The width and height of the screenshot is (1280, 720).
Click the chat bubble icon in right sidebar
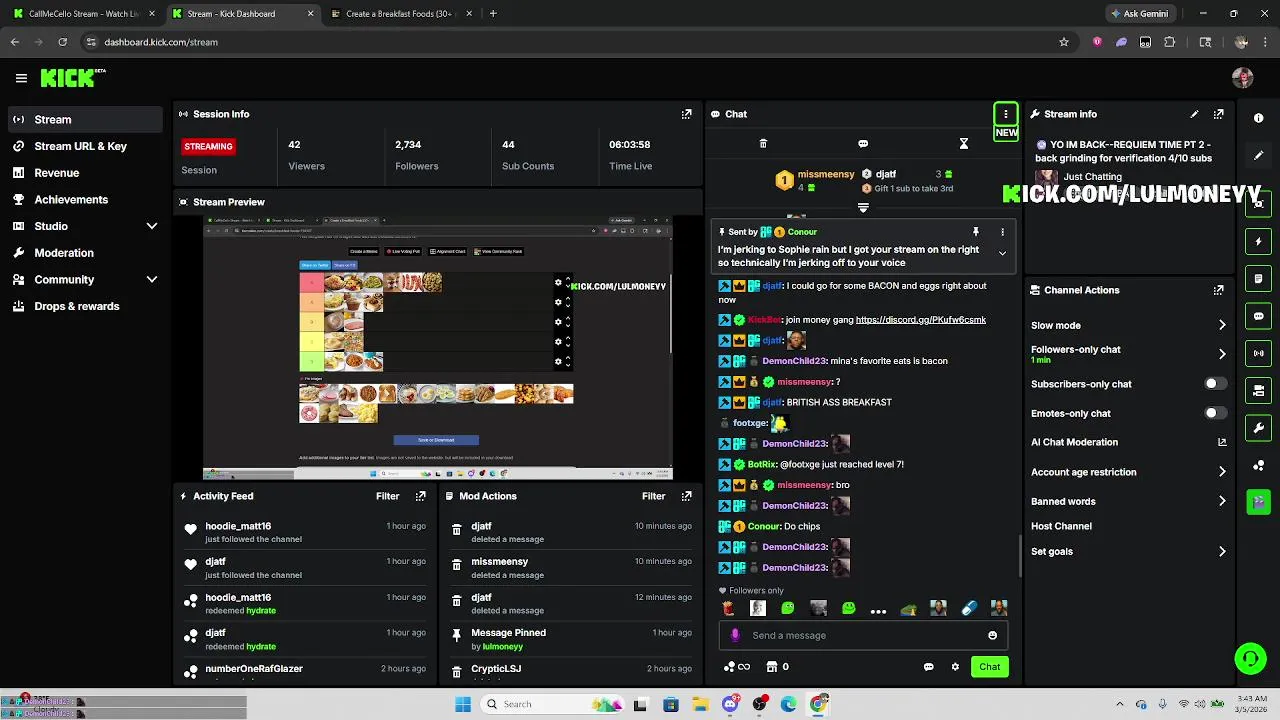pyautogui.click(x=1259, y=316)
